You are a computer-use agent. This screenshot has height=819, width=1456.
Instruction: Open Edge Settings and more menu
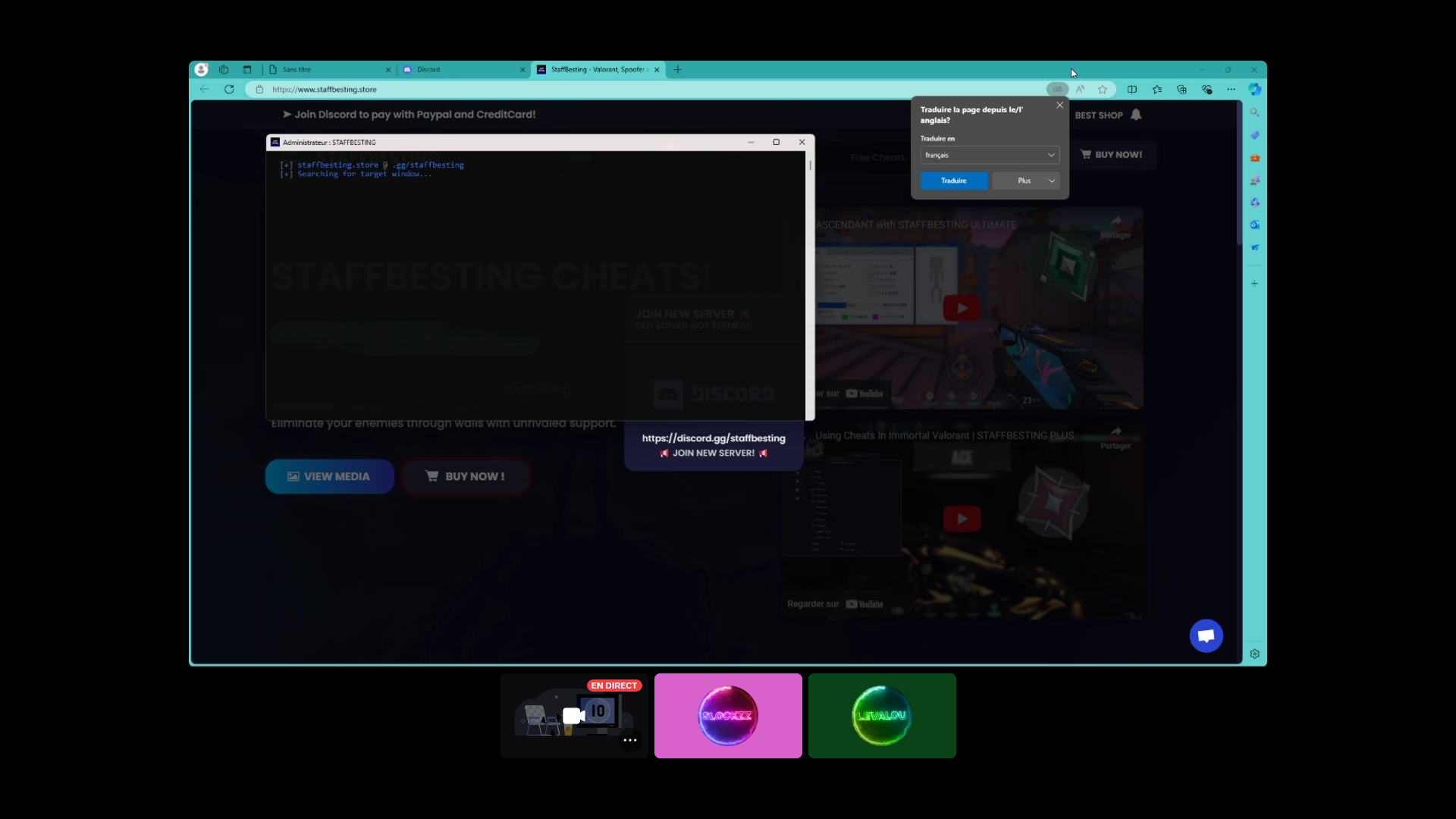1231,89
